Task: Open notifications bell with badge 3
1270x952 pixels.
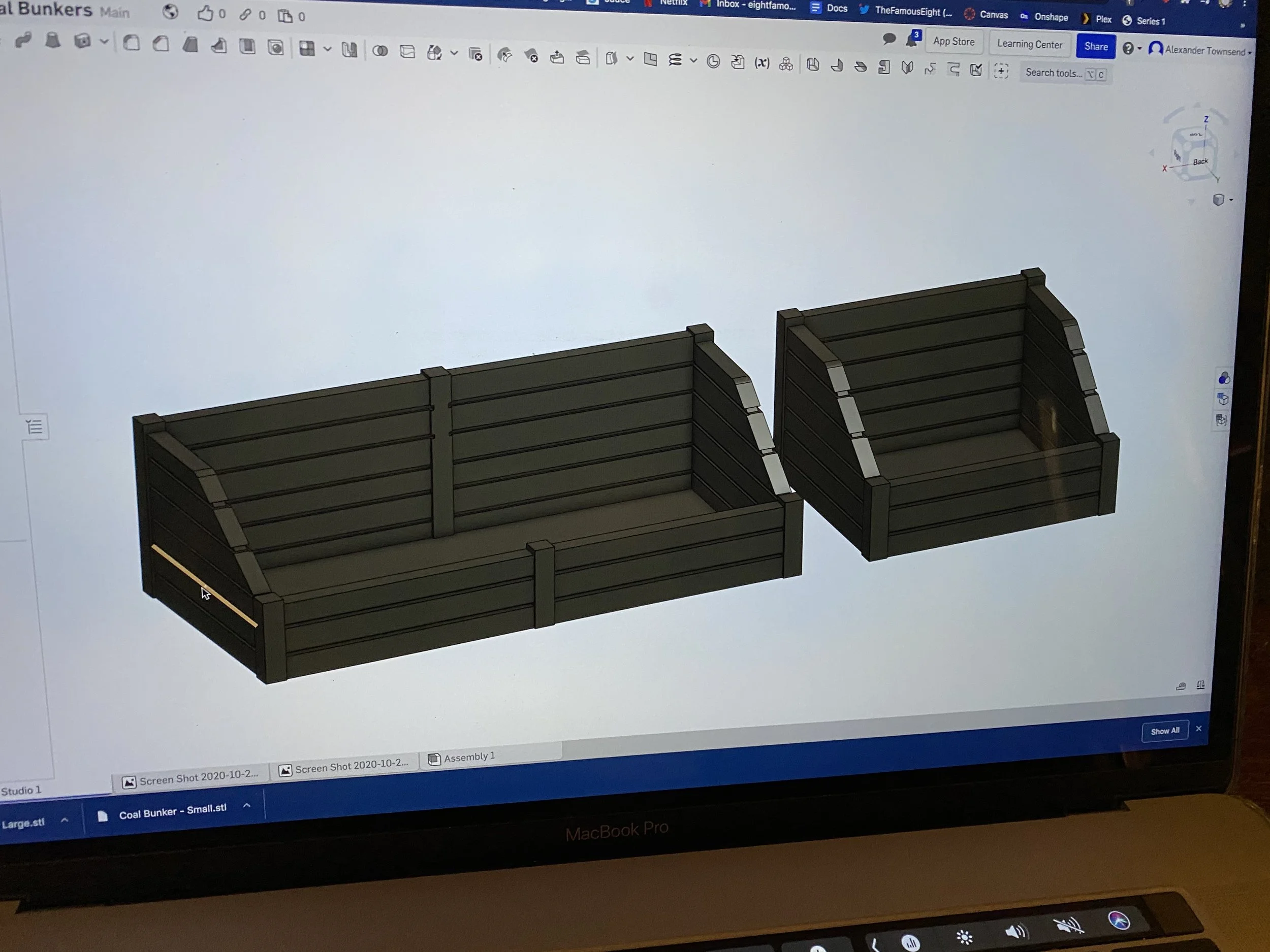Action: pos(912,39)
